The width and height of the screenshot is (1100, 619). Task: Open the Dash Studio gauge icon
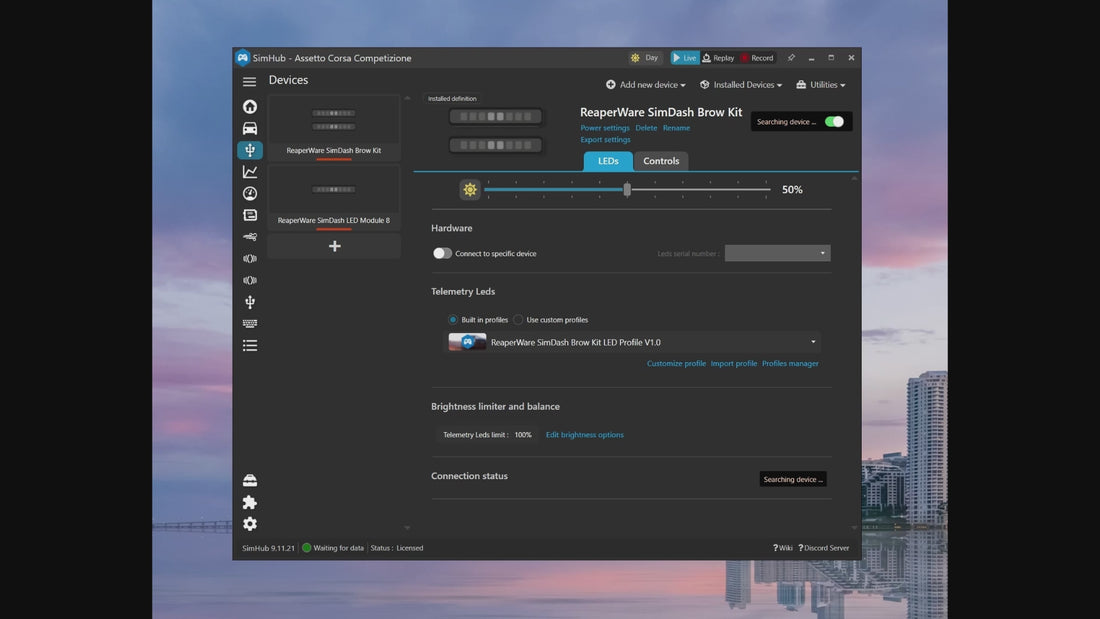click(250, 194)
